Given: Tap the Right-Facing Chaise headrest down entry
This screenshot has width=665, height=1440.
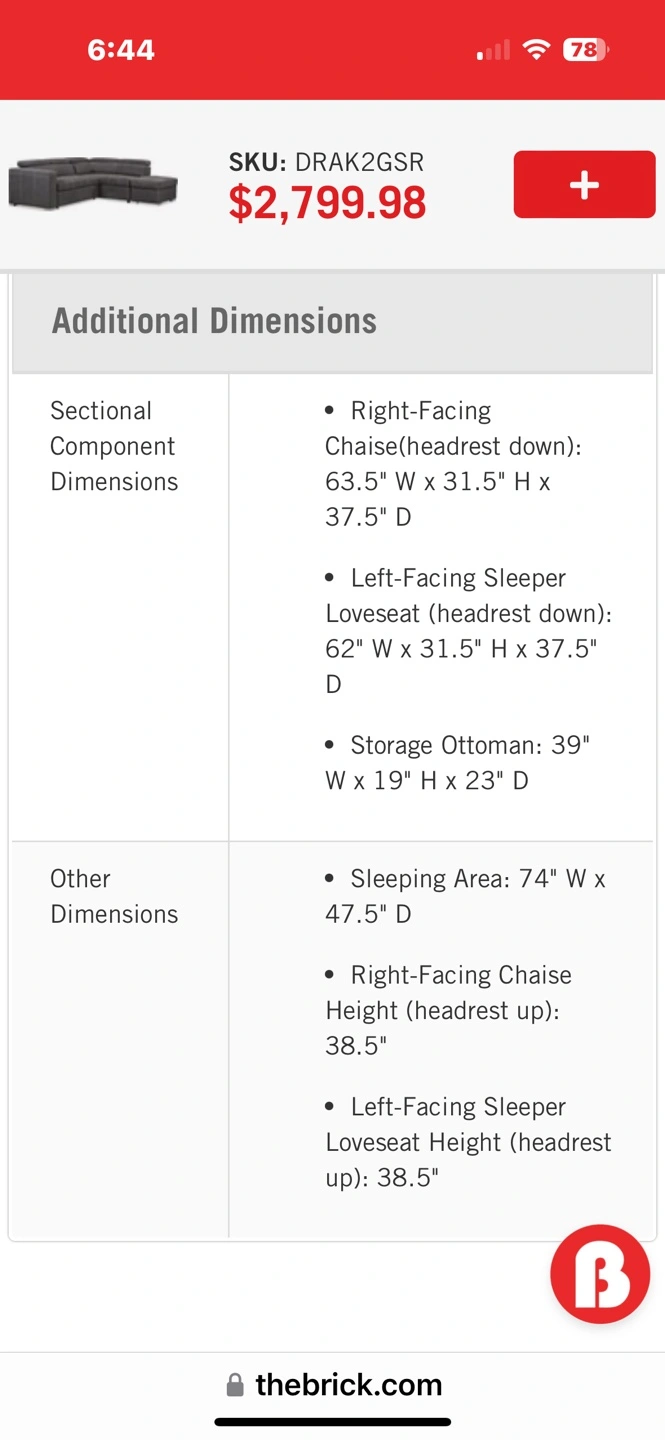Looking at the screenshot, I should 453,464.
